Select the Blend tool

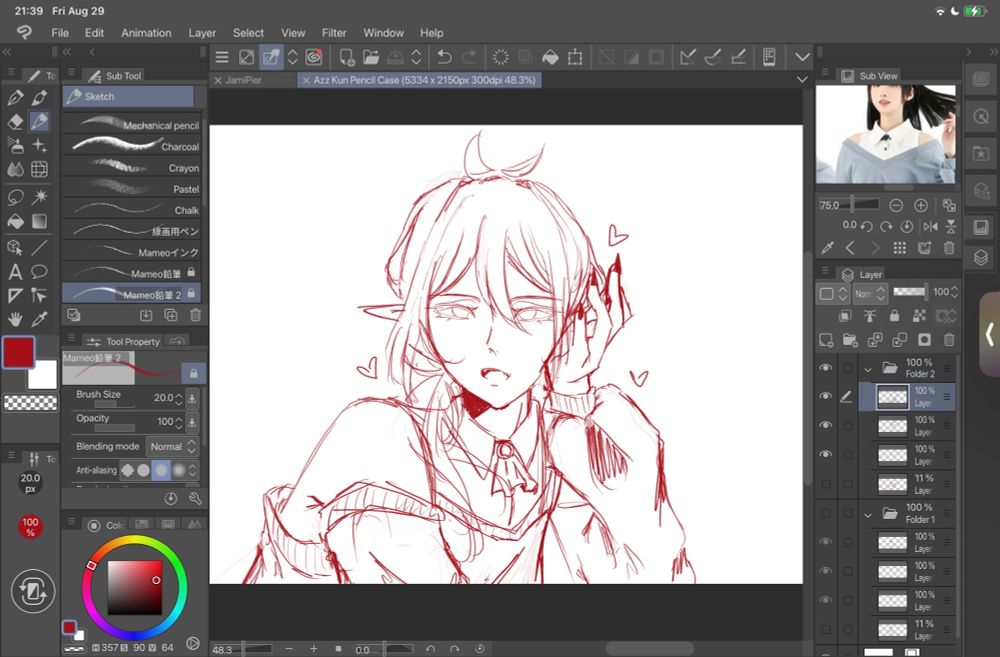tap(15, 169)
